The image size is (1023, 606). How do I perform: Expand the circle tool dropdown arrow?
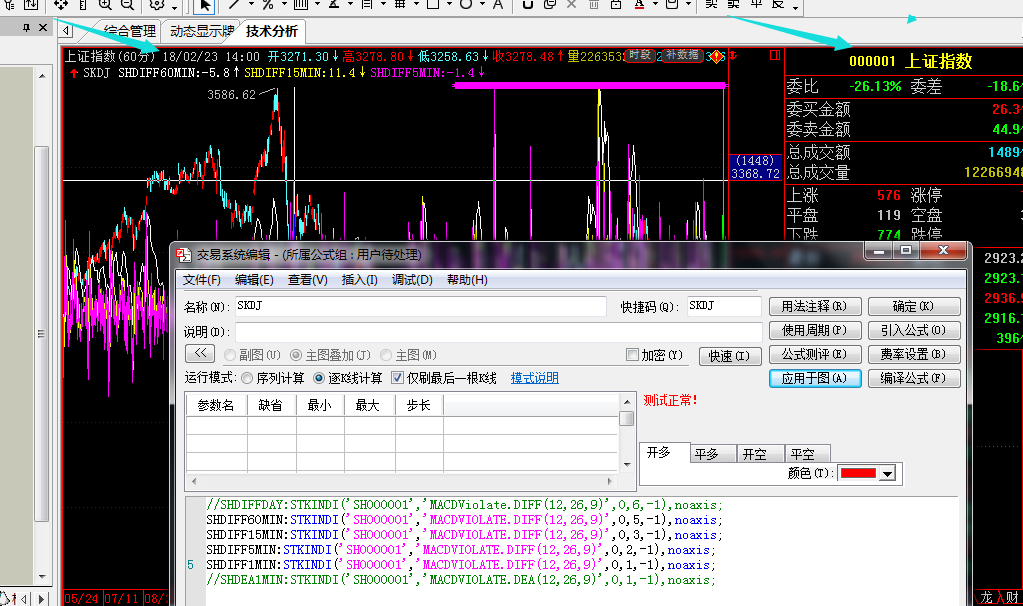pos(482,5)
